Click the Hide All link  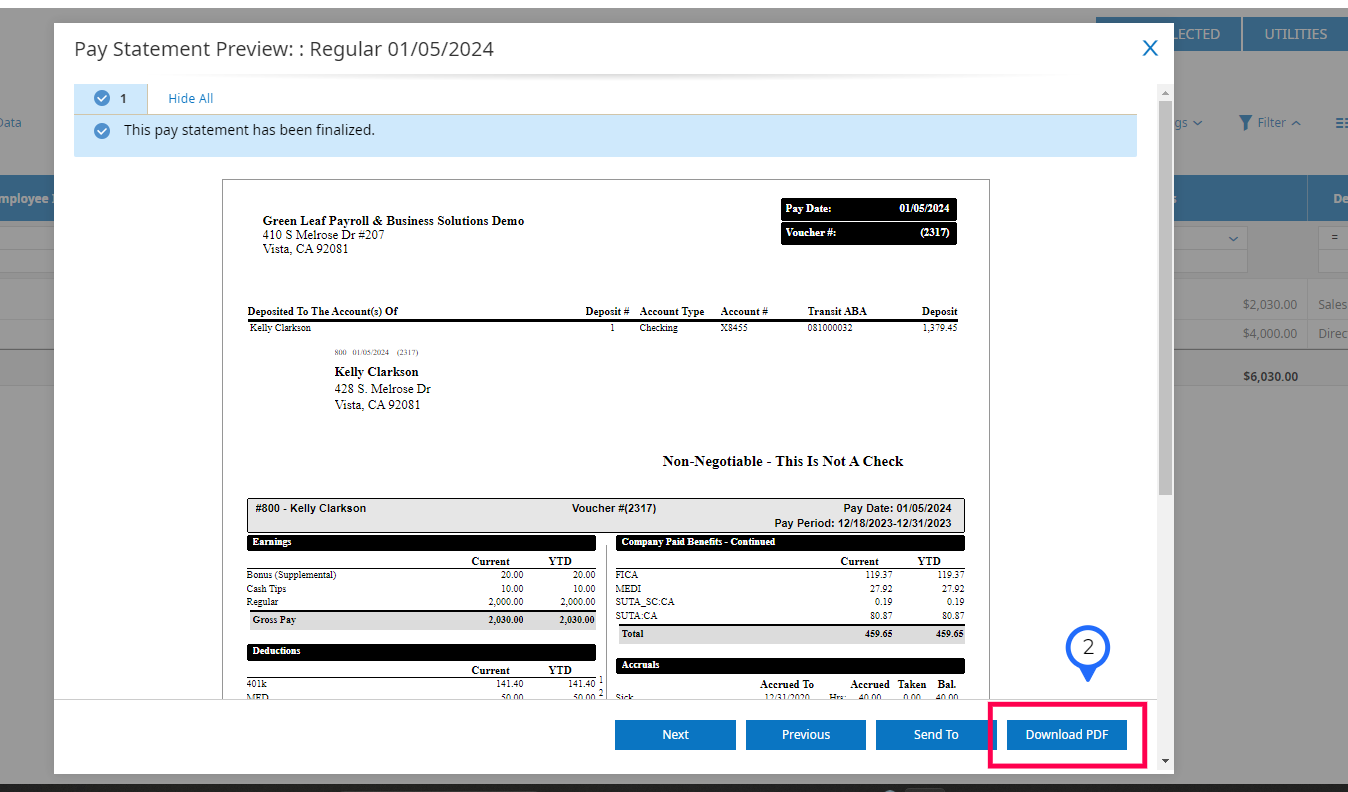tap(190, 98)
